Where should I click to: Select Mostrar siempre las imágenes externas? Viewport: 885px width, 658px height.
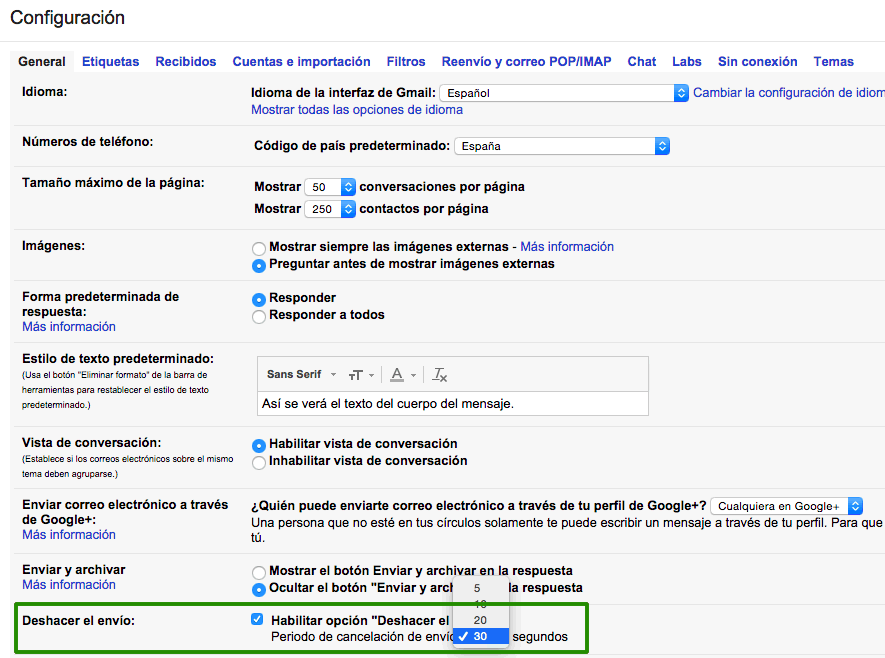pos(258,249)
